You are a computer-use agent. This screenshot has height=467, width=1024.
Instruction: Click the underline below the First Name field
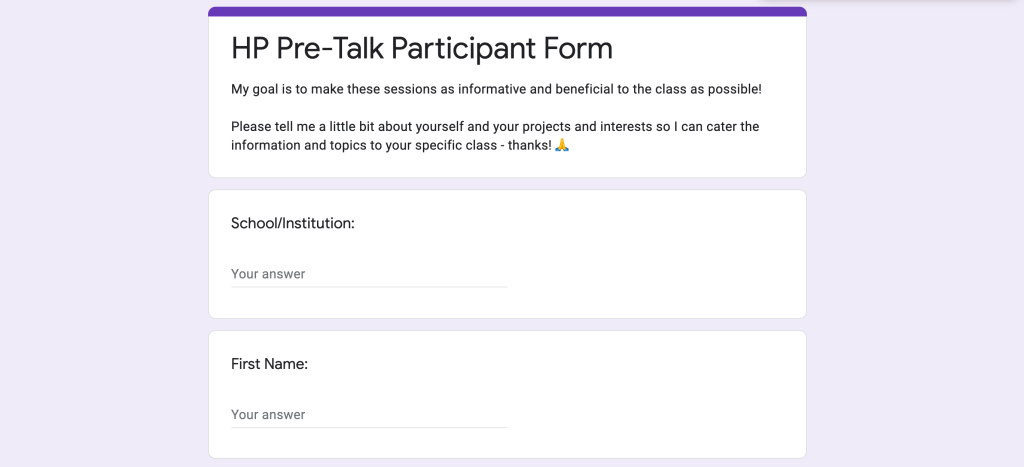[368, 428]
